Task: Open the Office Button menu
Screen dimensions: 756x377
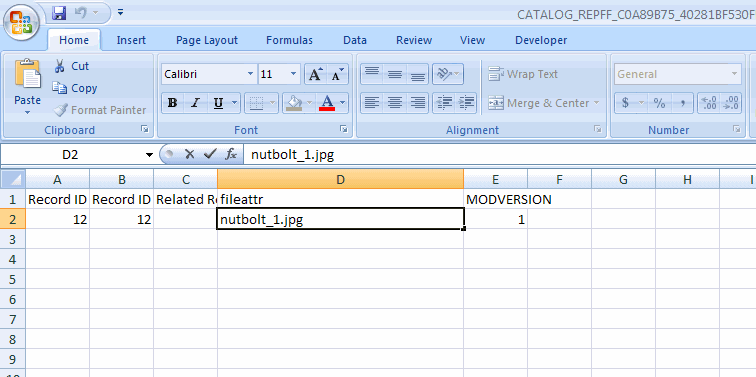Action: pos(21,22)
